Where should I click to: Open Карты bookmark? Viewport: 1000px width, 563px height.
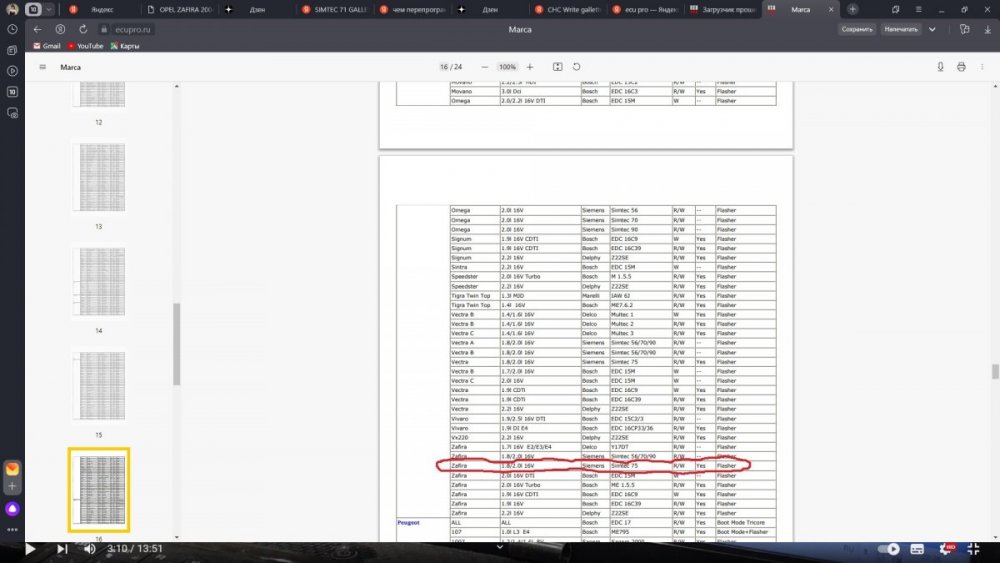coord(125,46)
